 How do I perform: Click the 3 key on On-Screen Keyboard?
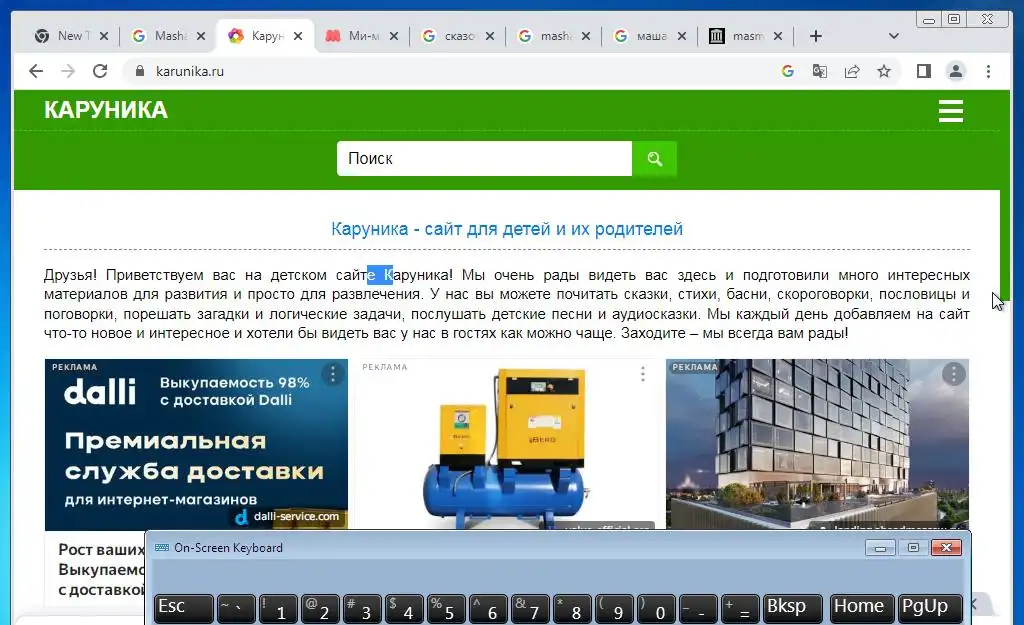tap(362, 609)
